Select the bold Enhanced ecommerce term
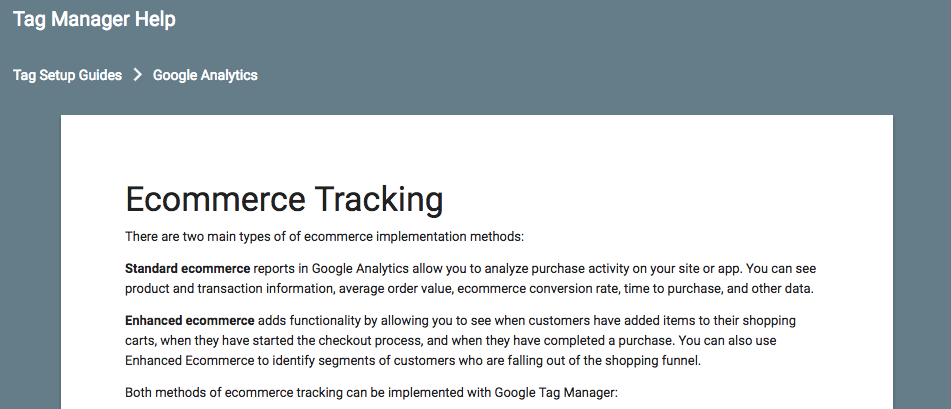951x409 pixels. [190, 320]
